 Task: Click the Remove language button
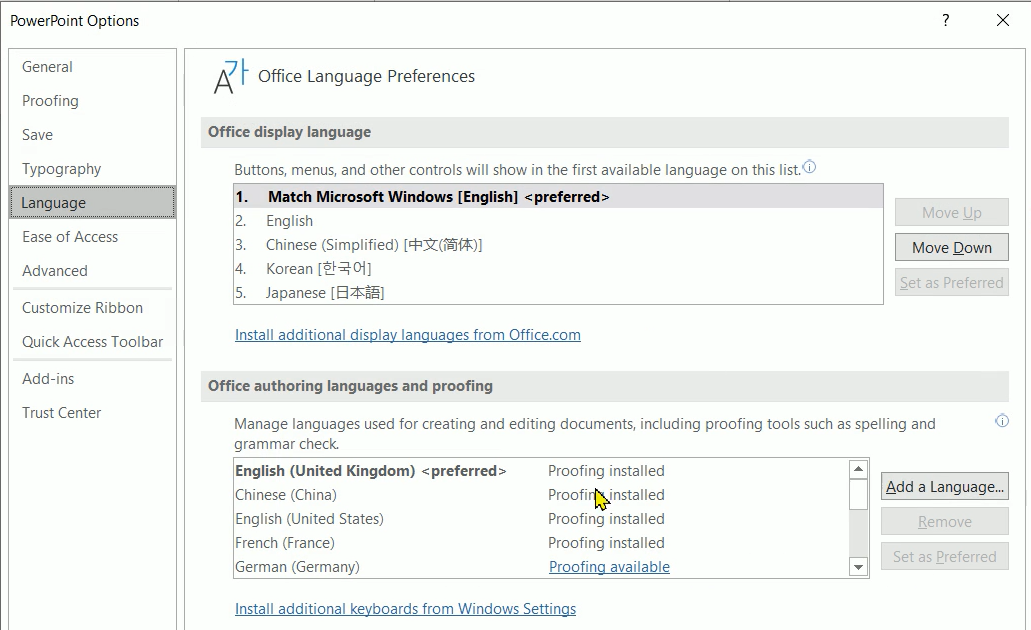tap(945, 521)
